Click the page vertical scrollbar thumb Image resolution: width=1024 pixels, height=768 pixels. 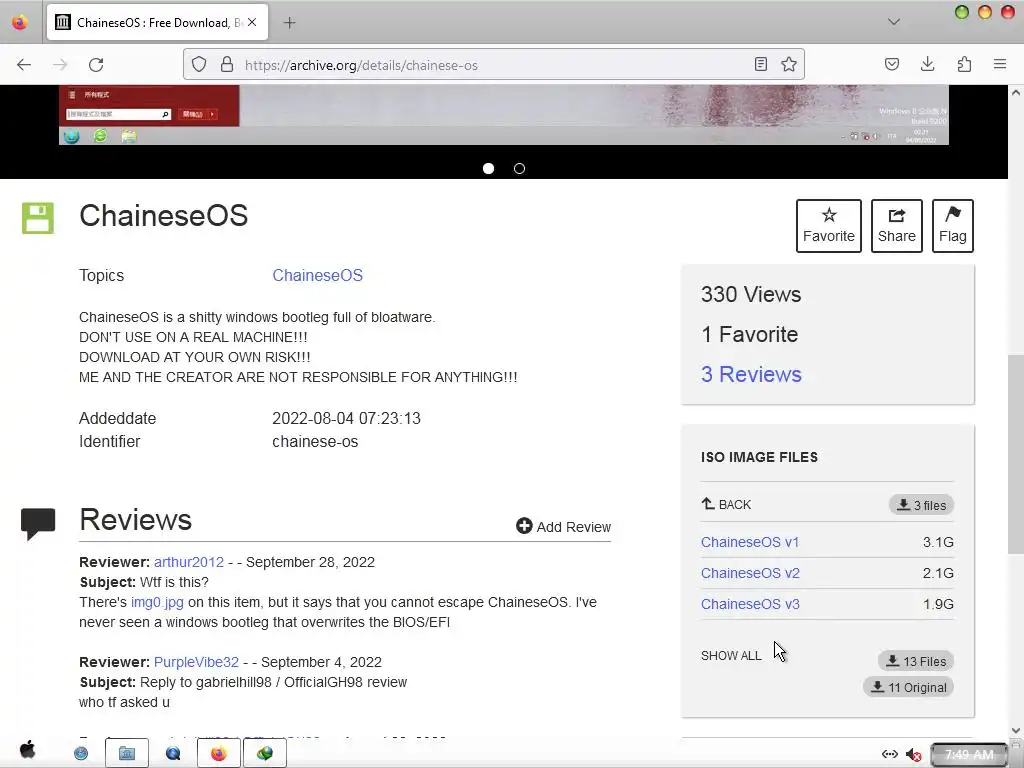(1016, 455)
